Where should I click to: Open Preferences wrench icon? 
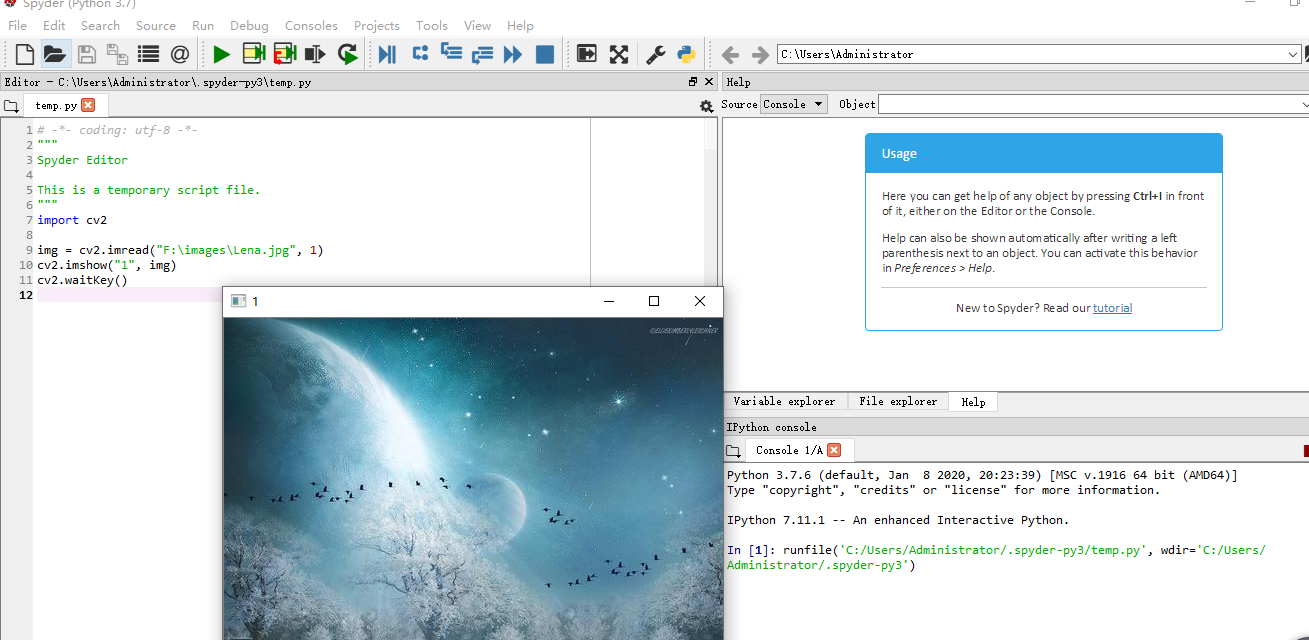coord(655,54)
